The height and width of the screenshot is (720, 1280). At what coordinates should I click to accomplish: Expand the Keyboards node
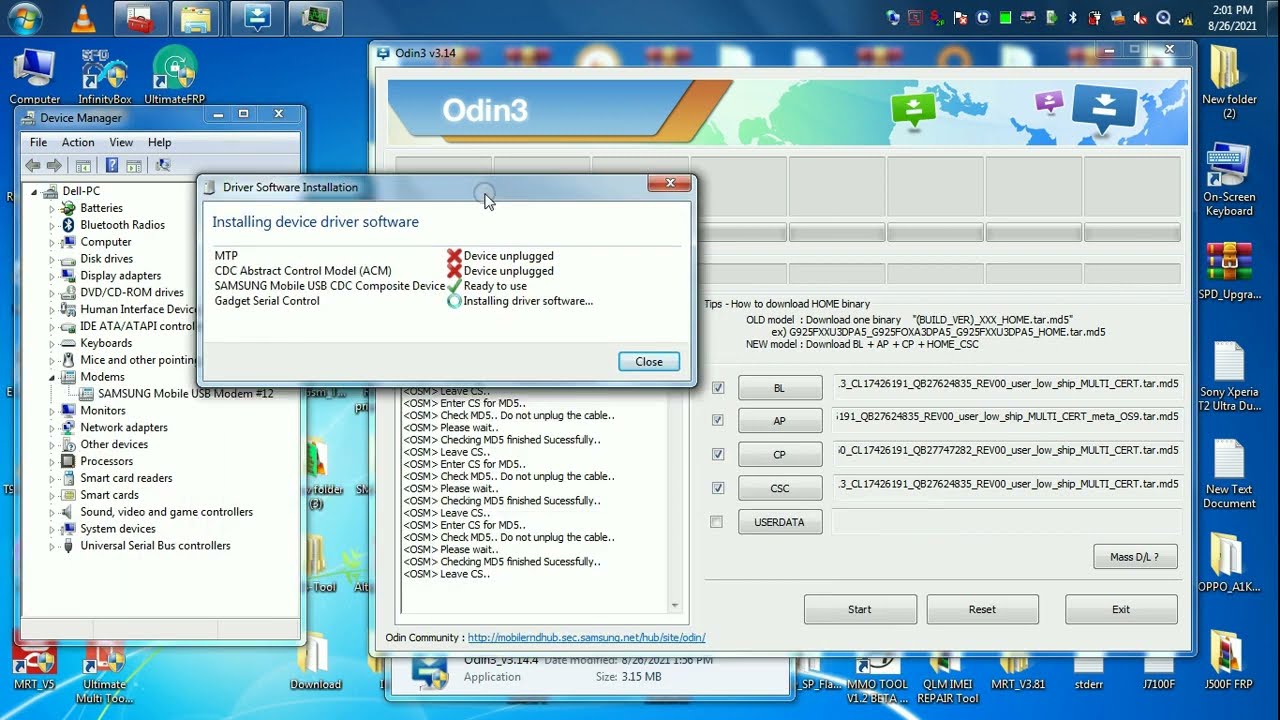click(52, 343)
